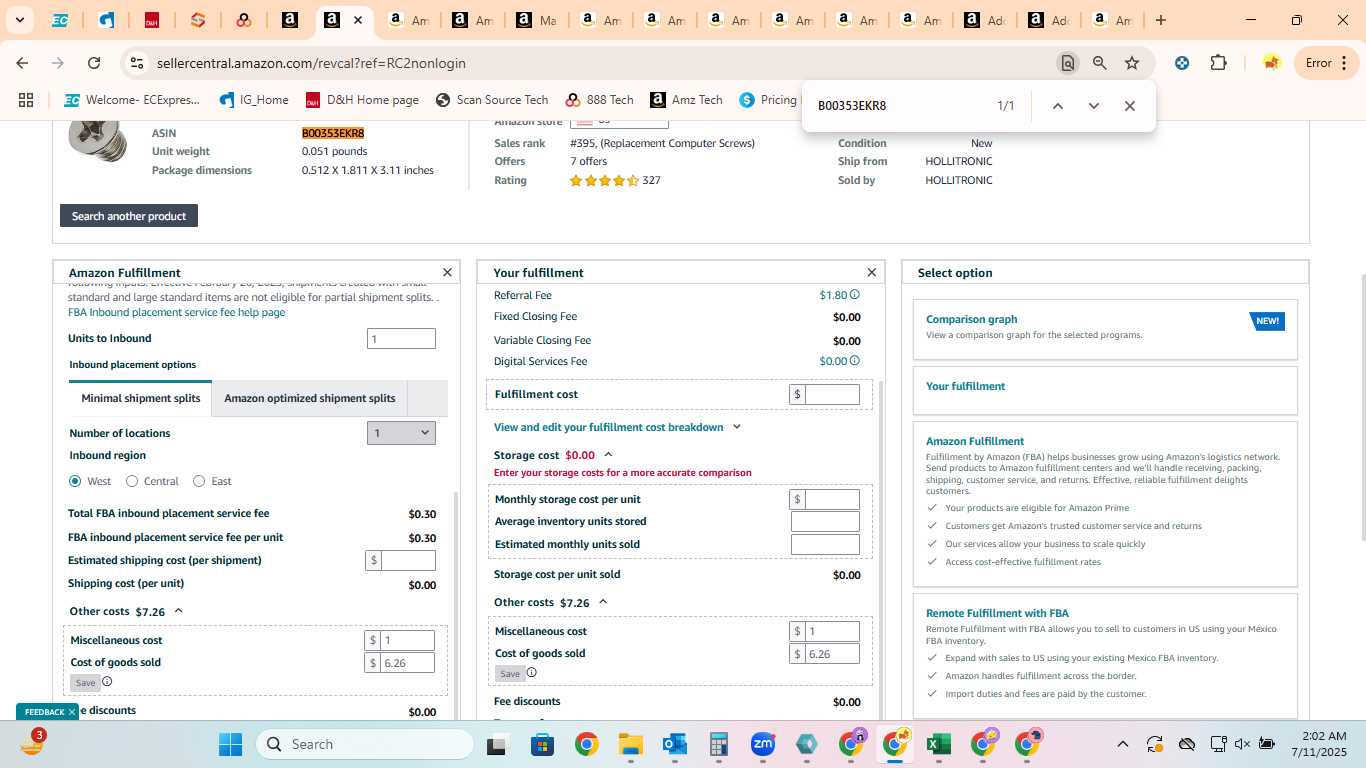Close the Amazon Fulfillment panel

(447, 272)
